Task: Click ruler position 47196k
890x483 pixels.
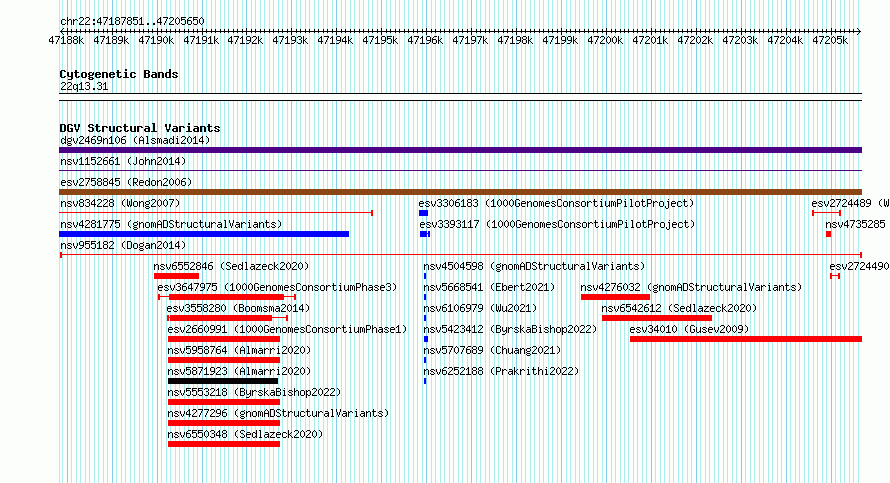Action: (x=425, y=40)
